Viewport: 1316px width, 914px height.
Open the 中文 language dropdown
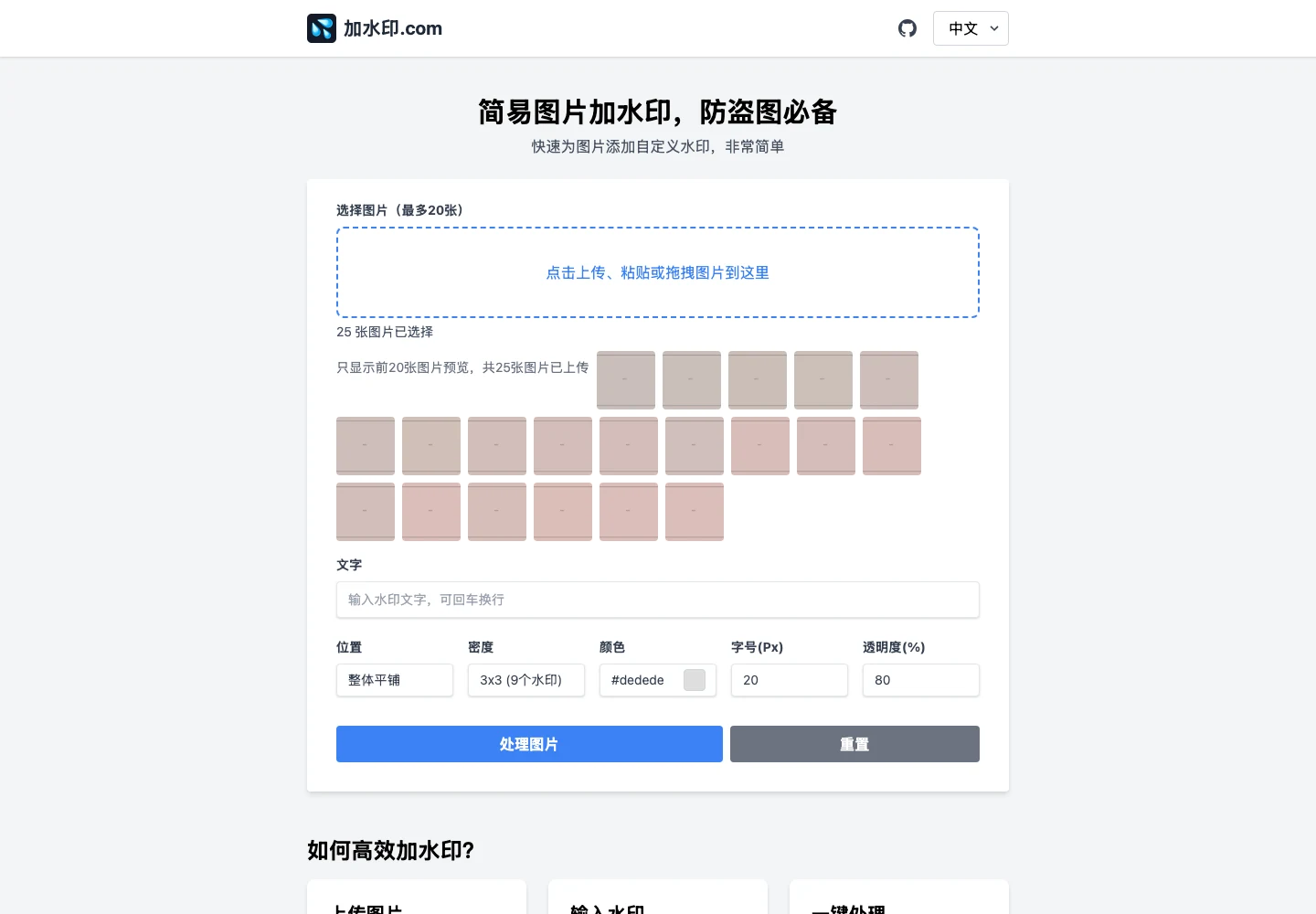click(971, 28)
